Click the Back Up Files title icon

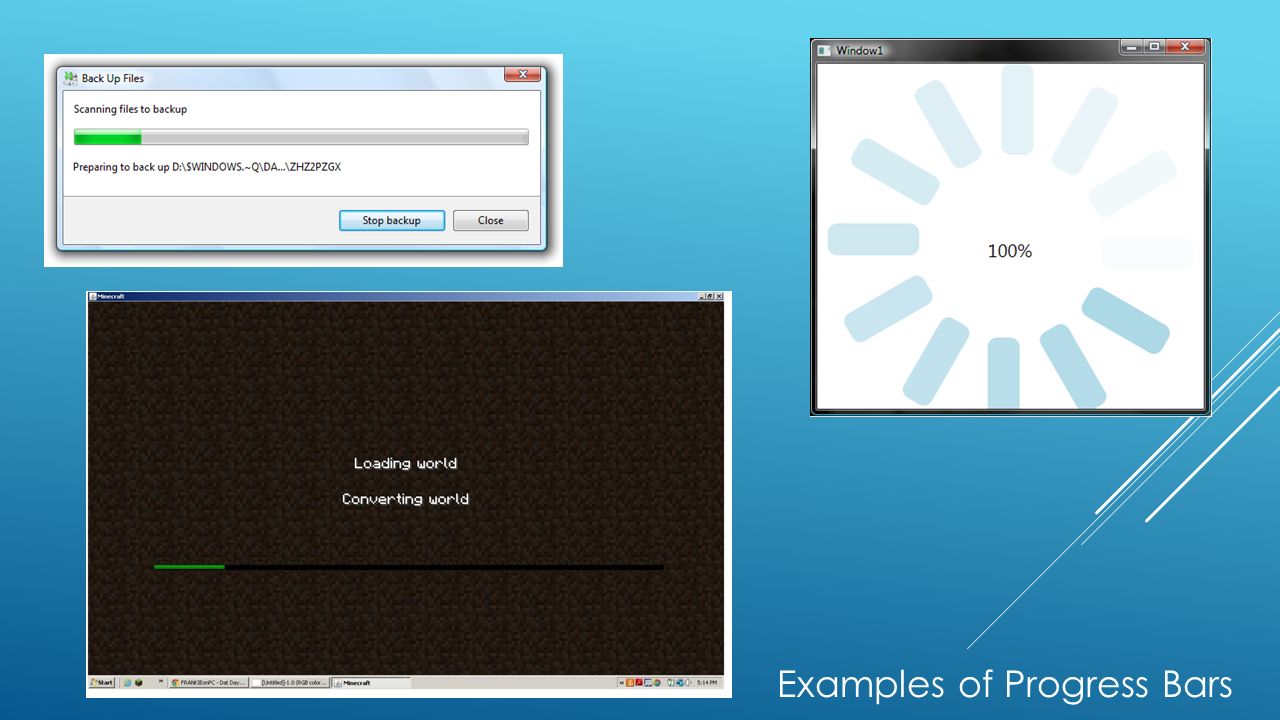click(x=70, y=78)
